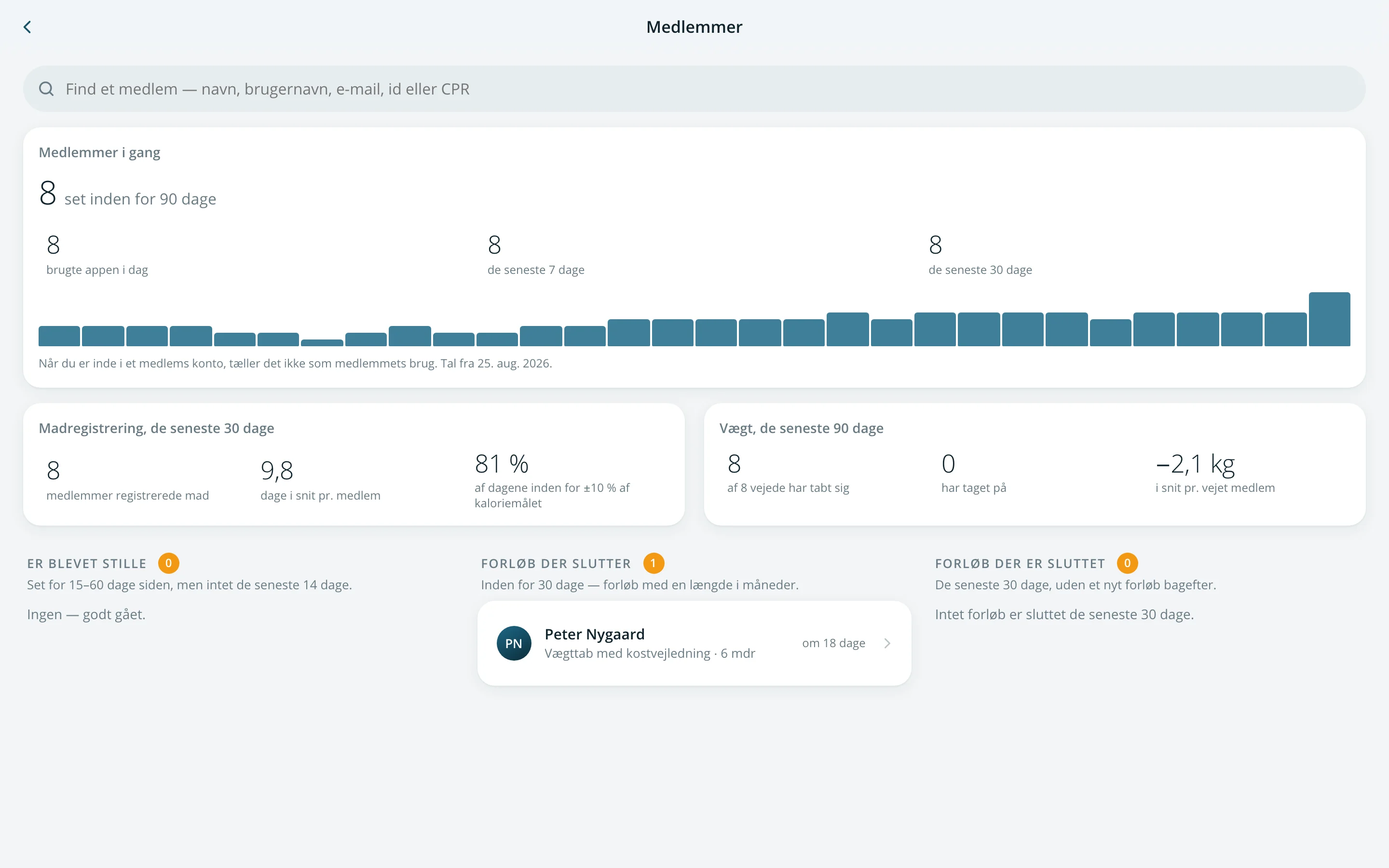Click 'Vægttab med kostvejledning · 6 mdr' text
The image size is (1389, 868).
click(650, 653)
